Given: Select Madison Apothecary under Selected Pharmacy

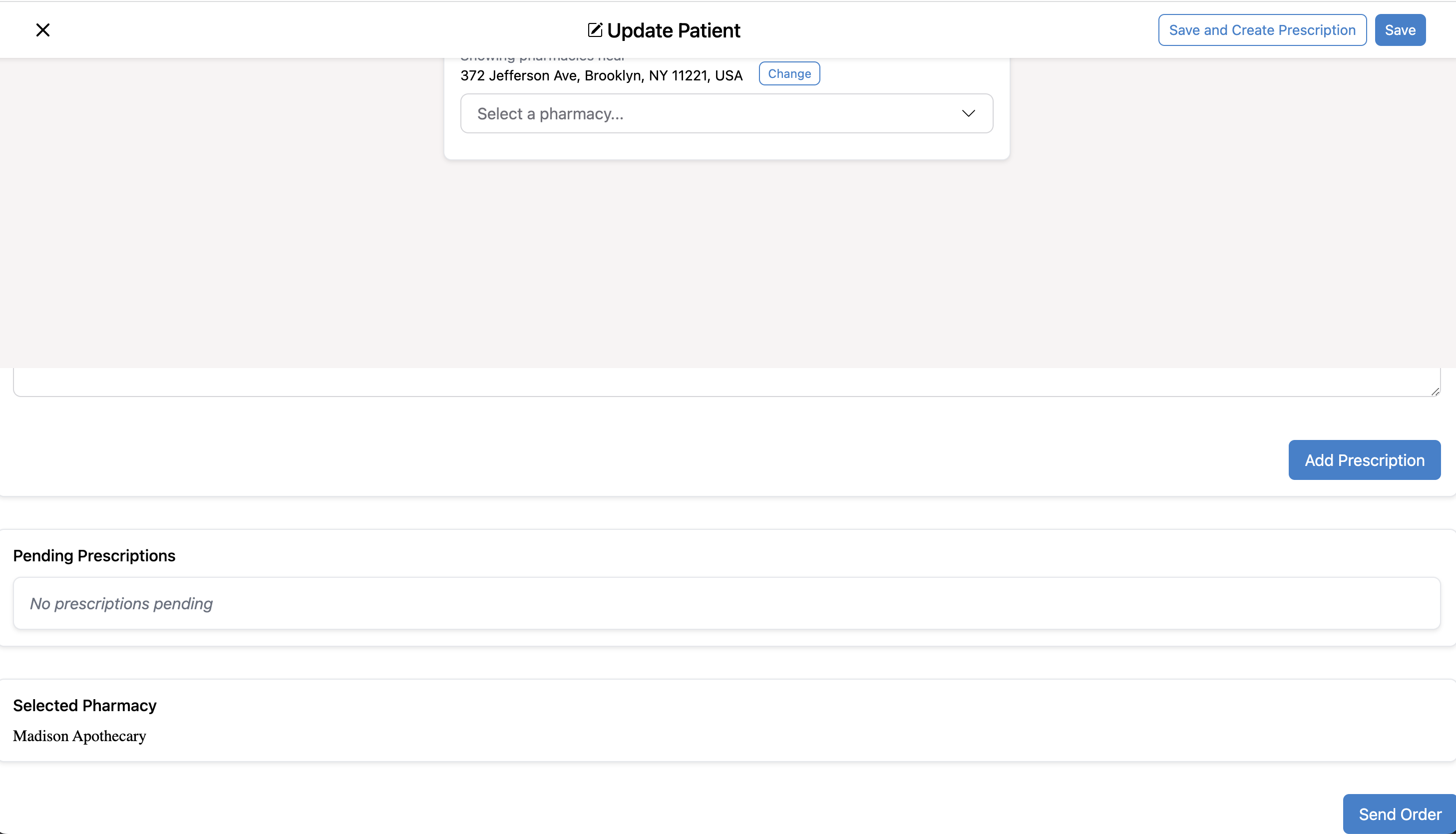Looking at the screenshot, I should pos(79,736).
